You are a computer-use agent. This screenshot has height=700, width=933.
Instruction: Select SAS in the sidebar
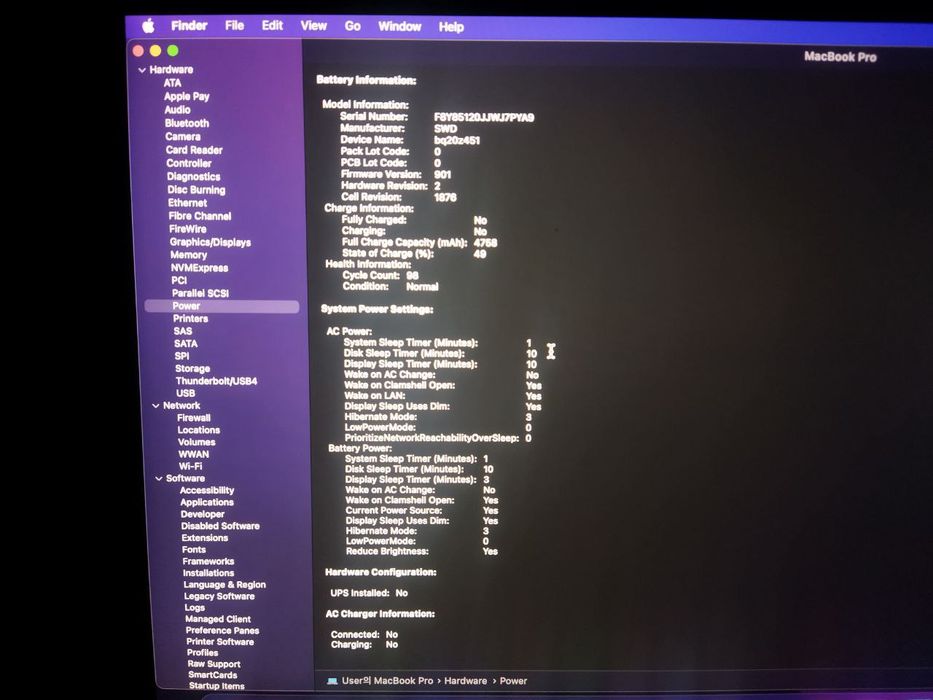[183, 331]
